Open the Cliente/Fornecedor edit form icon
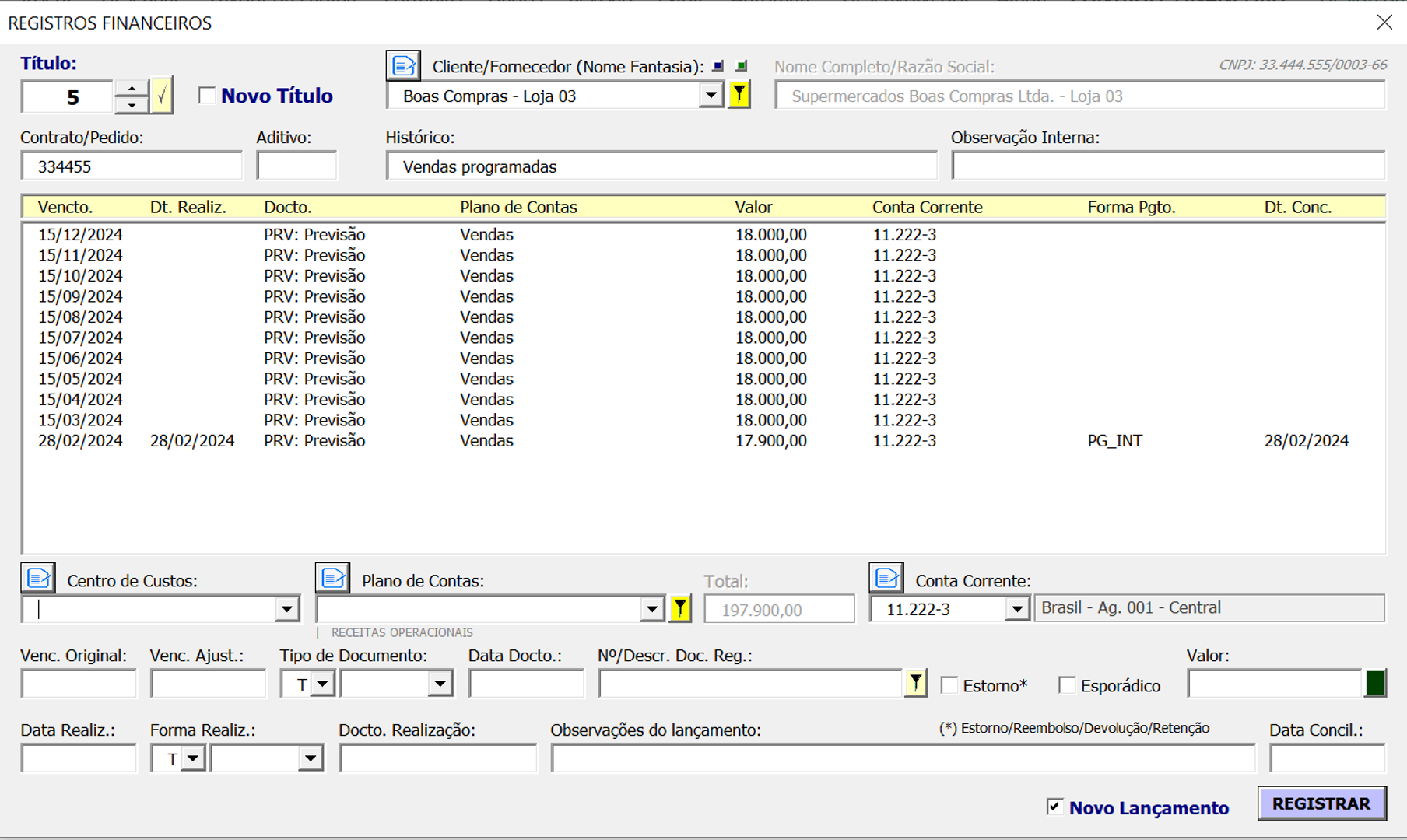 (403, 65)
